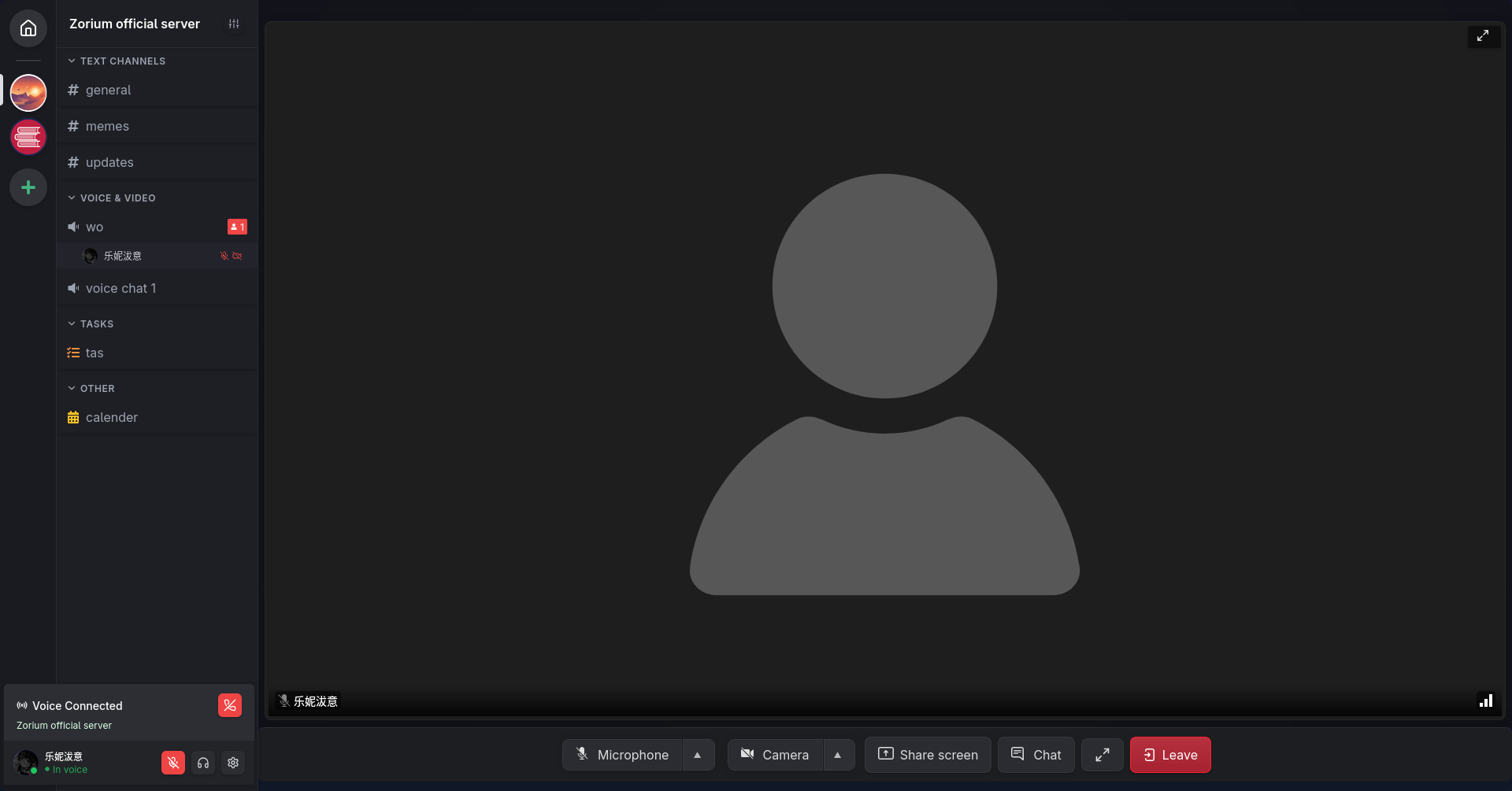Click the connection signal strength icon
The width and height of the screenshot is (1512, 791).
tap(1485, 700)
